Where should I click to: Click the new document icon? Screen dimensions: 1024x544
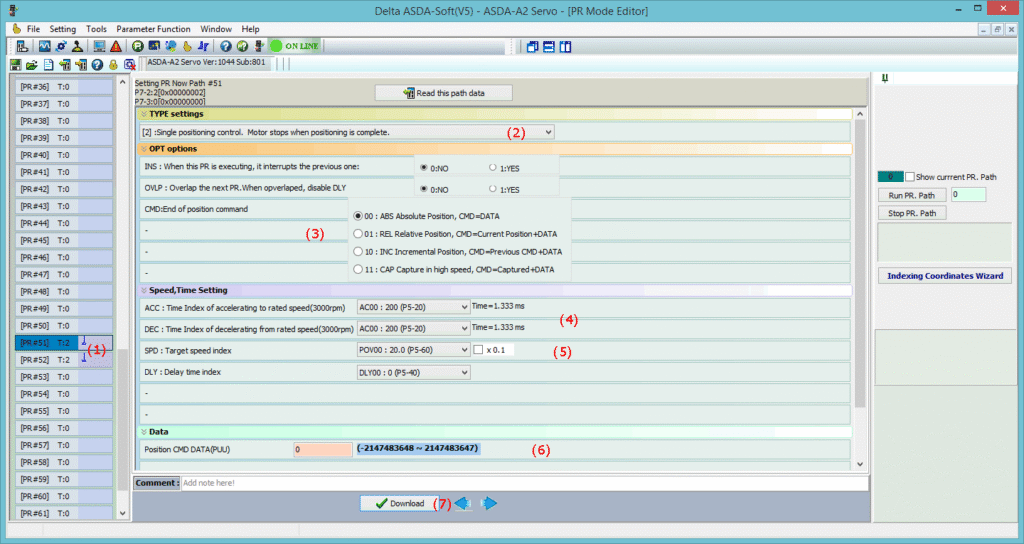48,65
